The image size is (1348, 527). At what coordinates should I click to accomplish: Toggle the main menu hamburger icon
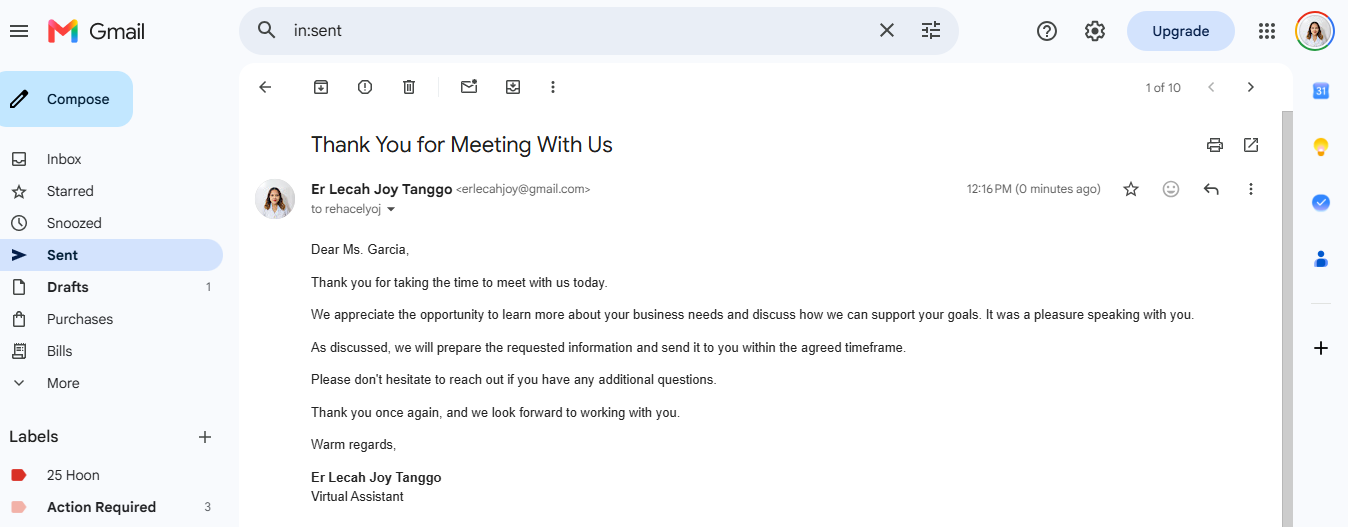tap(19, 31)
